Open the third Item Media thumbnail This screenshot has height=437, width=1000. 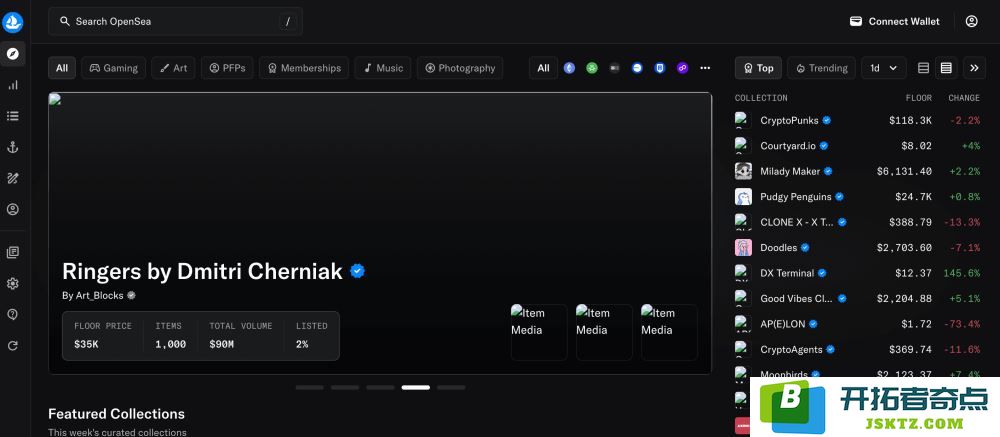669,332
